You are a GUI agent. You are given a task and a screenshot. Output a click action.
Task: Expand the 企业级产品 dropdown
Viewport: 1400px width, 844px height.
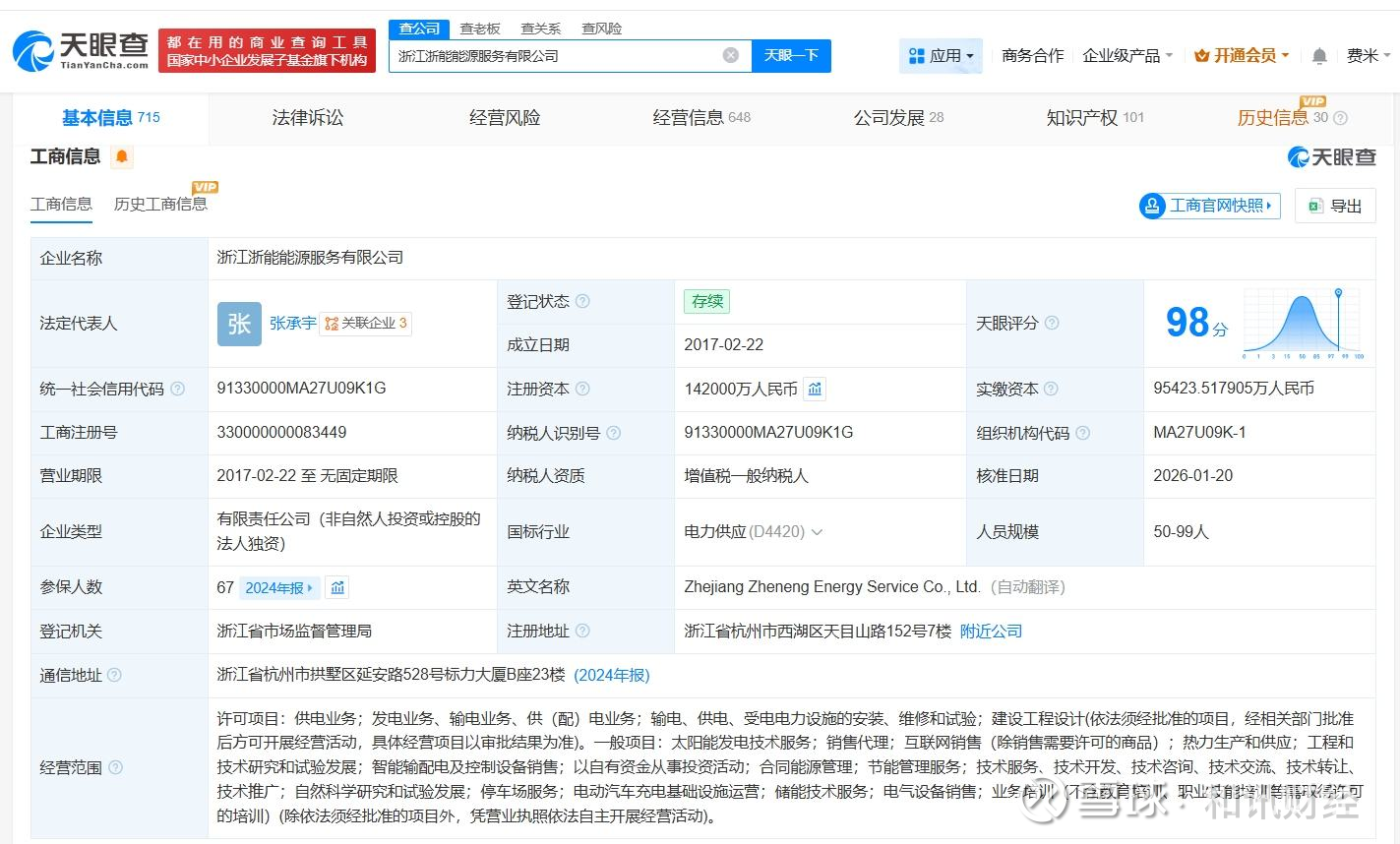click(x=1127, y=56)
